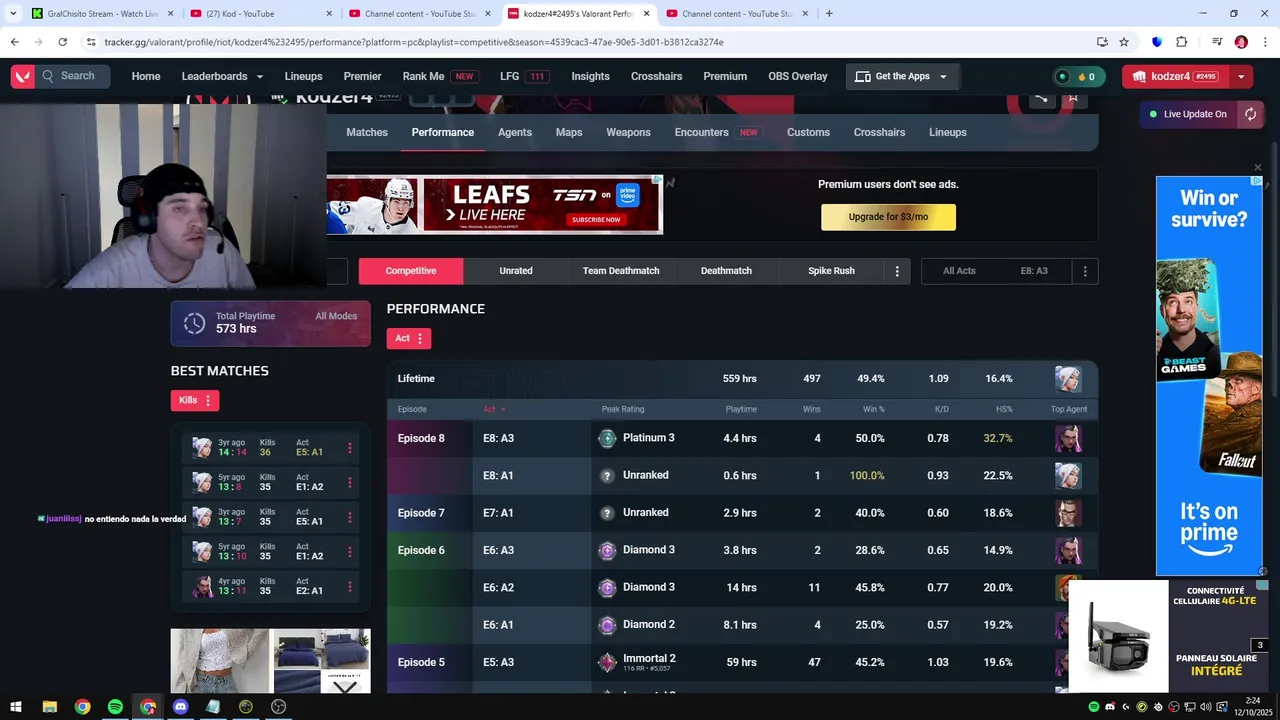Click the Windows Start button
The height and width of the screenshot is (720, 1280).
[16, 707]
